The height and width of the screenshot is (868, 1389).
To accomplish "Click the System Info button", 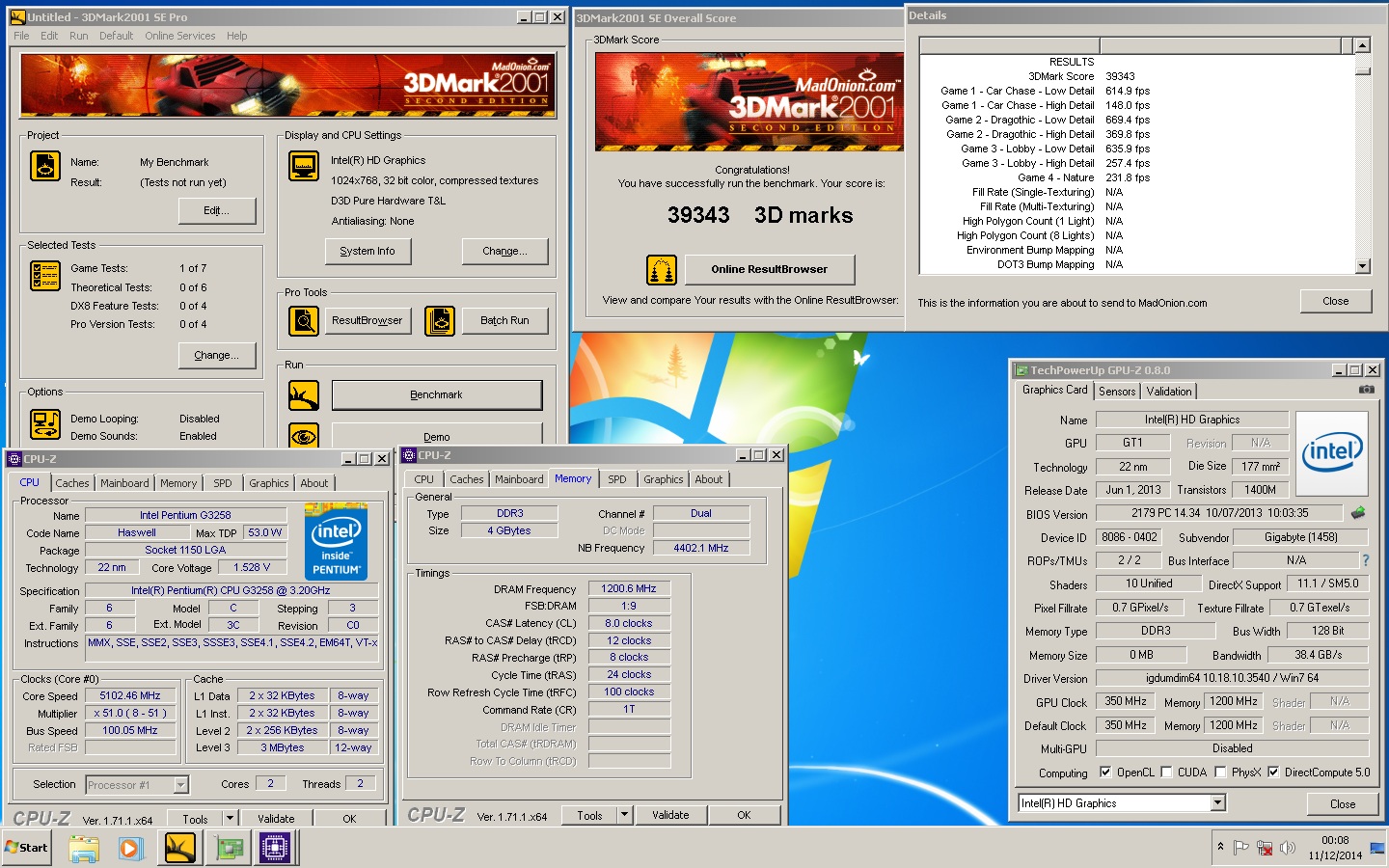I will (368, 251).
